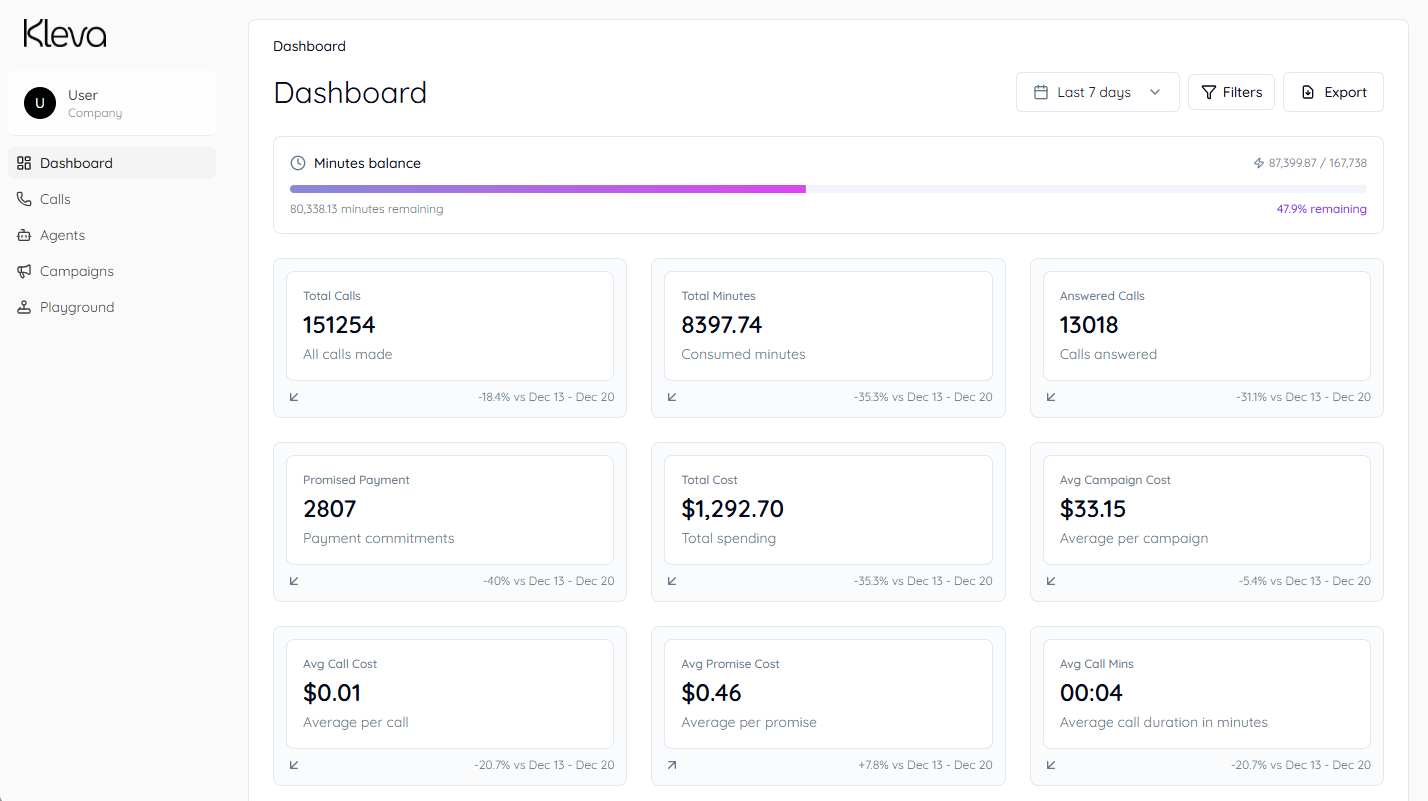The image size is (1428, 801).
Task: Expand the date range chevron arrow
Action: [x=1155, y=92]
